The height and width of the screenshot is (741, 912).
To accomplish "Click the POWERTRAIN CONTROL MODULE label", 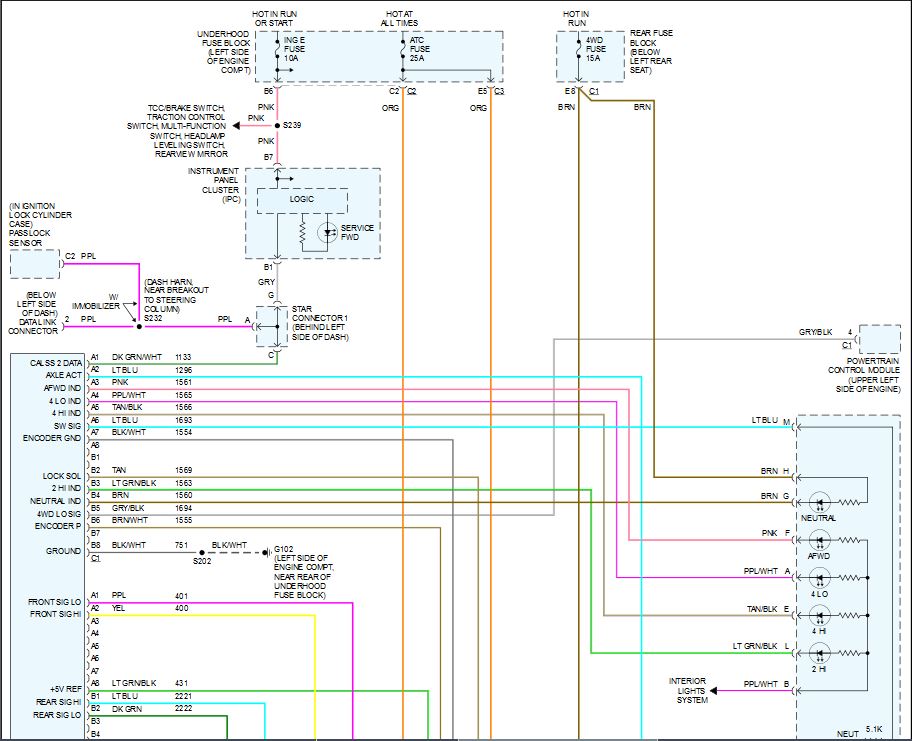I will tap(864, 375).
